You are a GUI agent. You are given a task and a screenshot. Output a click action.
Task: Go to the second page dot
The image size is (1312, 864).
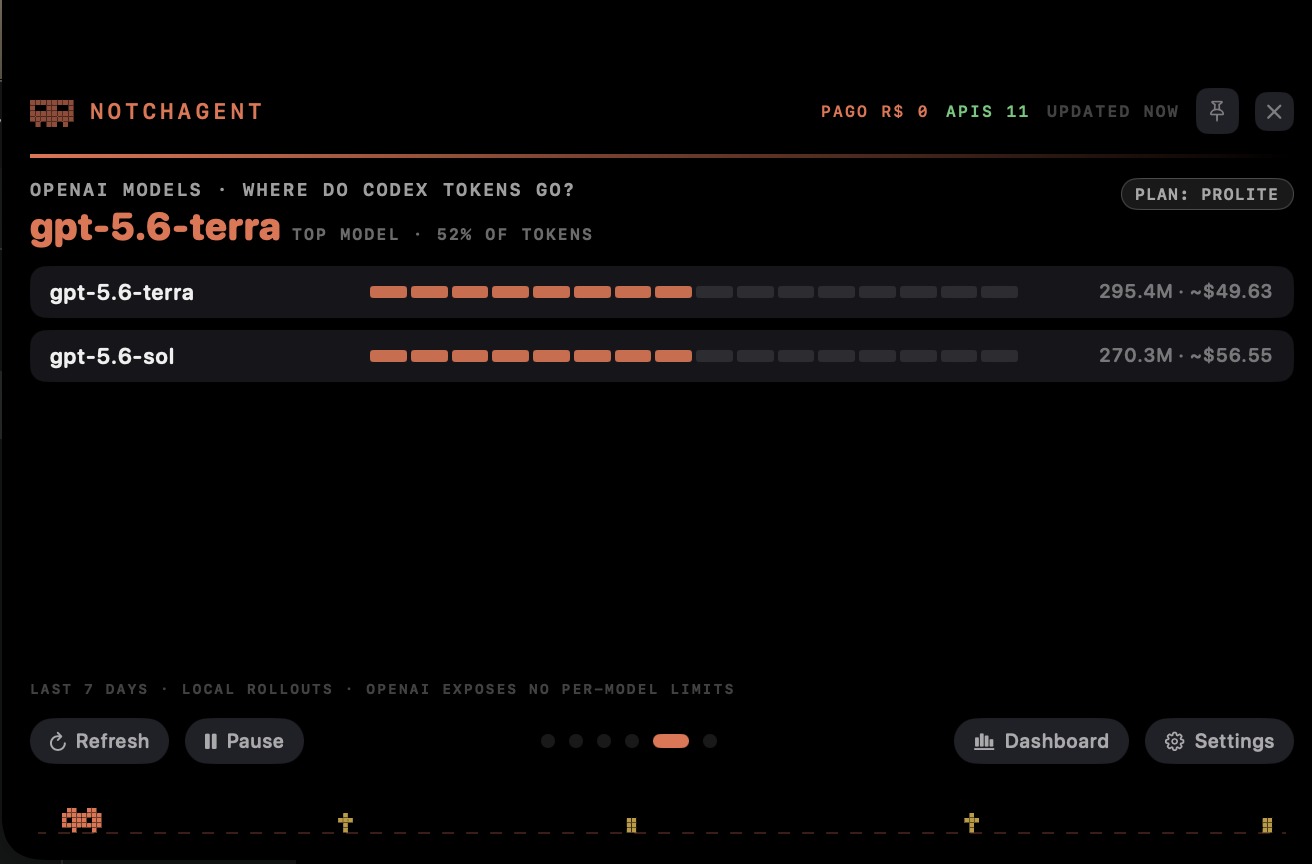click(x=576, y=741)
